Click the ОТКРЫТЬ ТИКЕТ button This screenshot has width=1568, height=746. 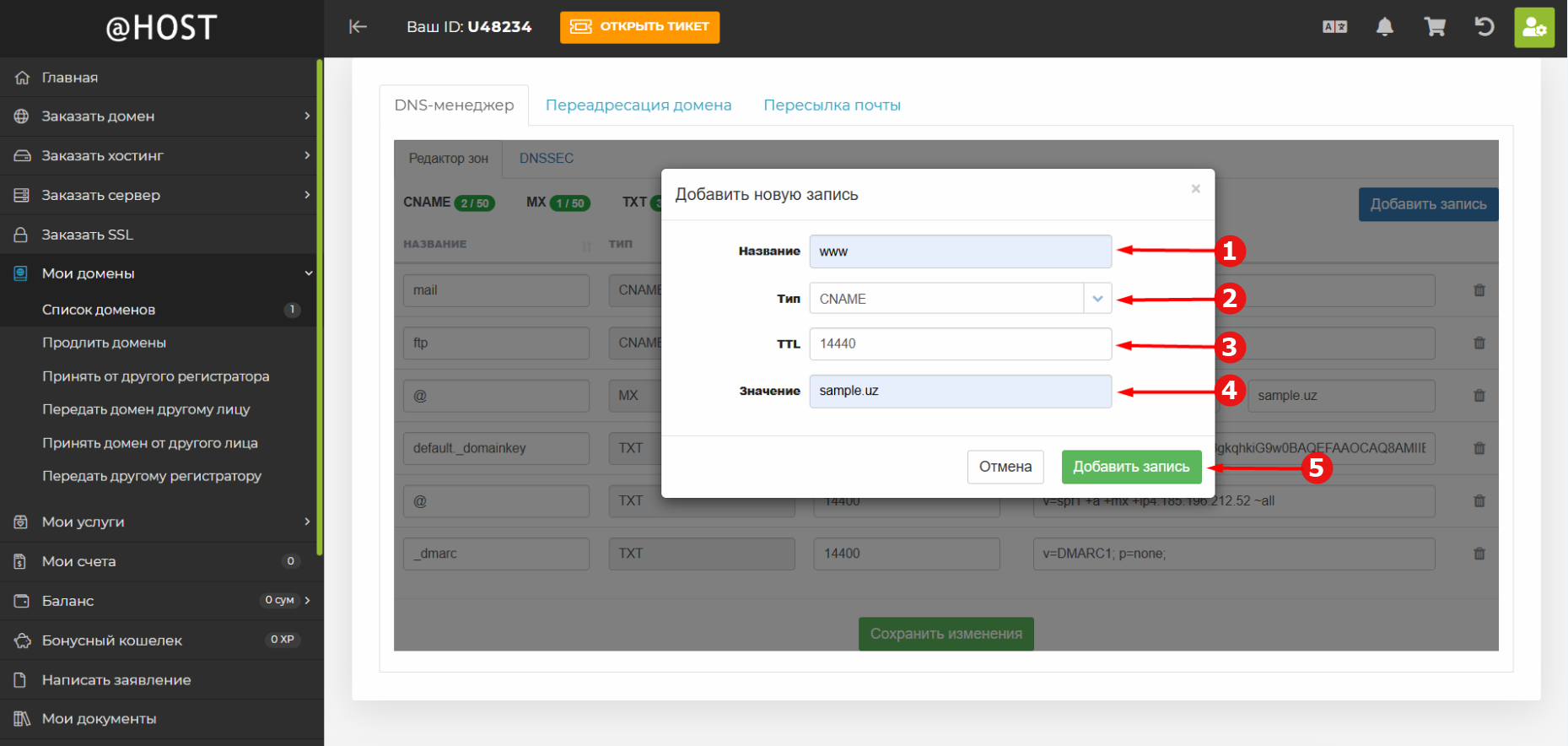coord(639,27)
